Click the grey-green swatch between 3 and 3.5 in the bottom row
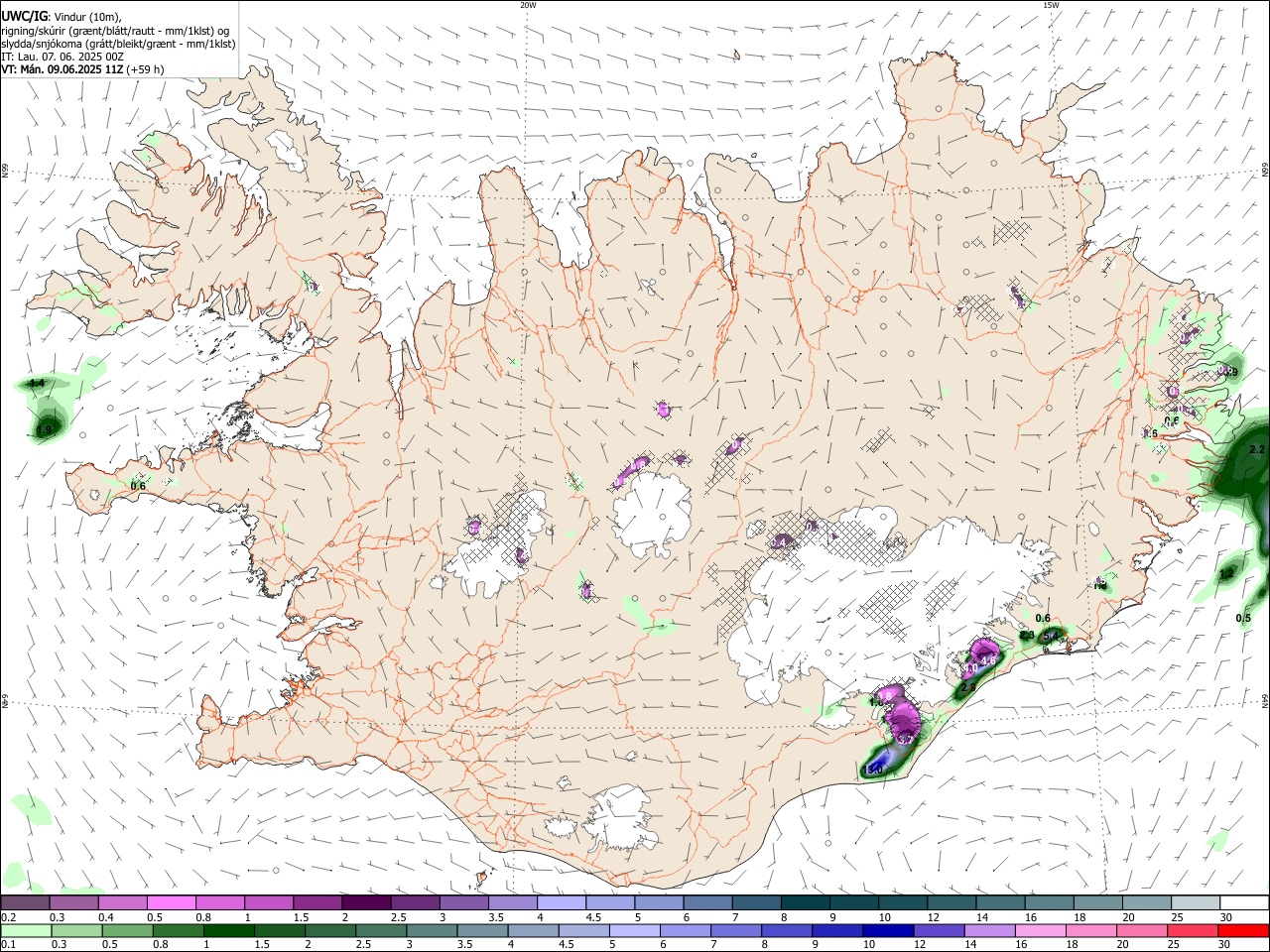The width and height of the screenshot is (1270, 952). [432, 930]
